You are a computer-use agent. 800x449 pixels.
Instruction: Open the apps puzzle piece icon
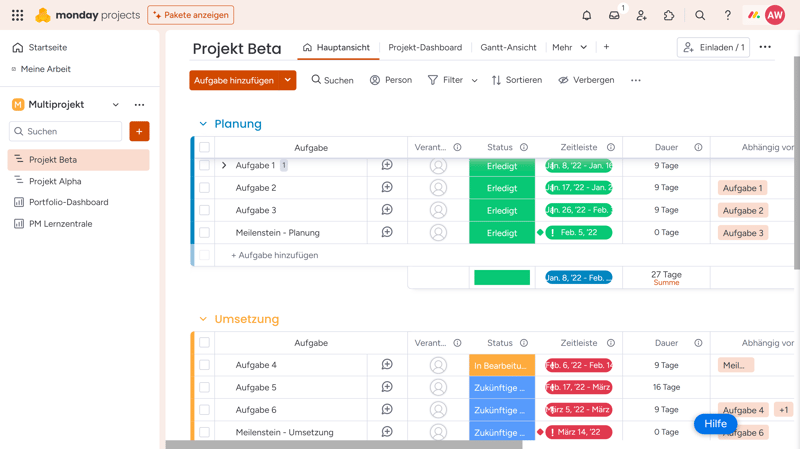click(x=669, y=15)
